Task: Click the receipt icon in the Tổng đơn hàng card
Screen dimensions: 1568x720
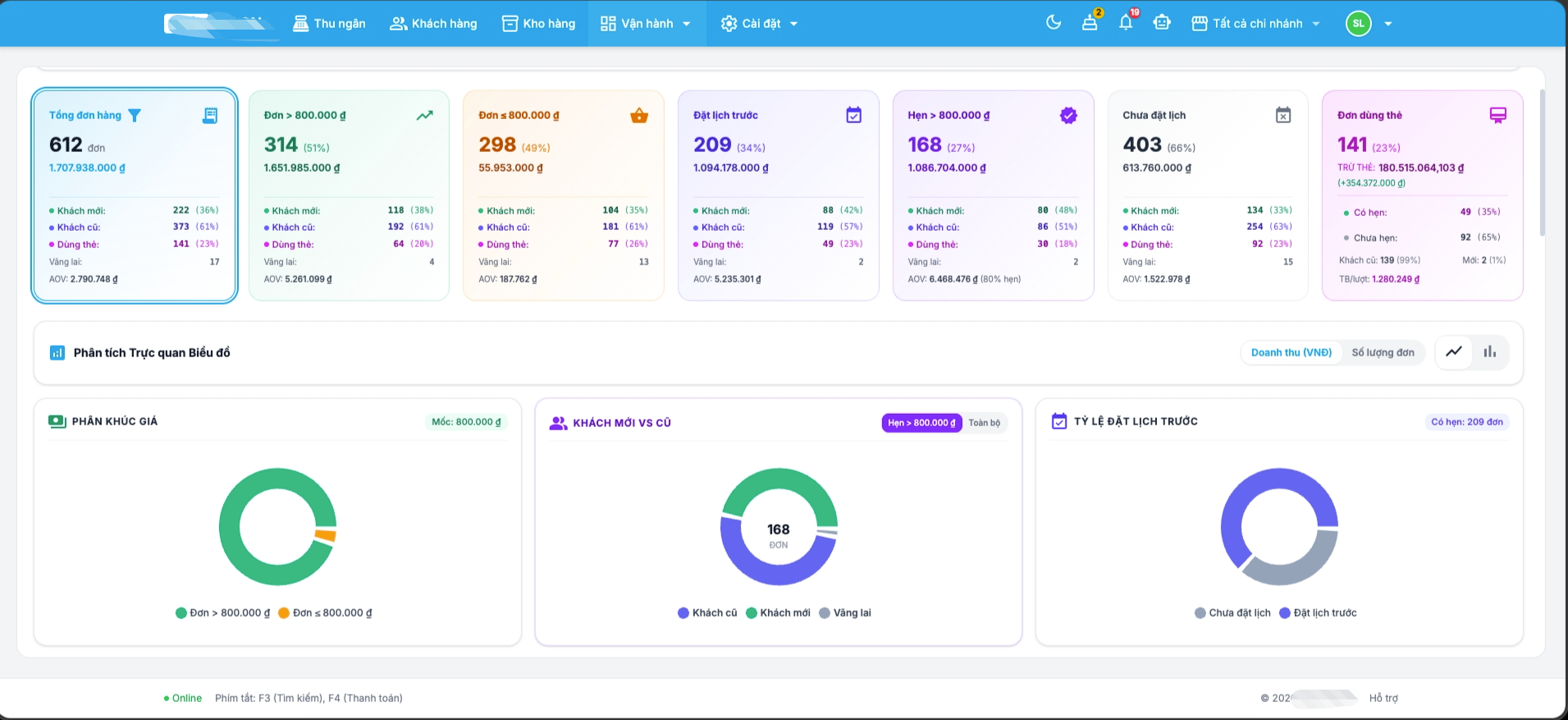Action: click(x=210, y=116)
